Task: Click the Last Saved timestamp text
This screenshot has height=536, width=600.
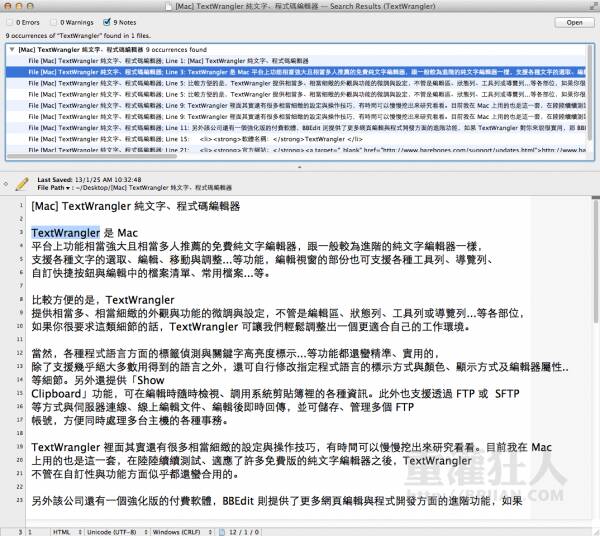Action: pos(89,179)
